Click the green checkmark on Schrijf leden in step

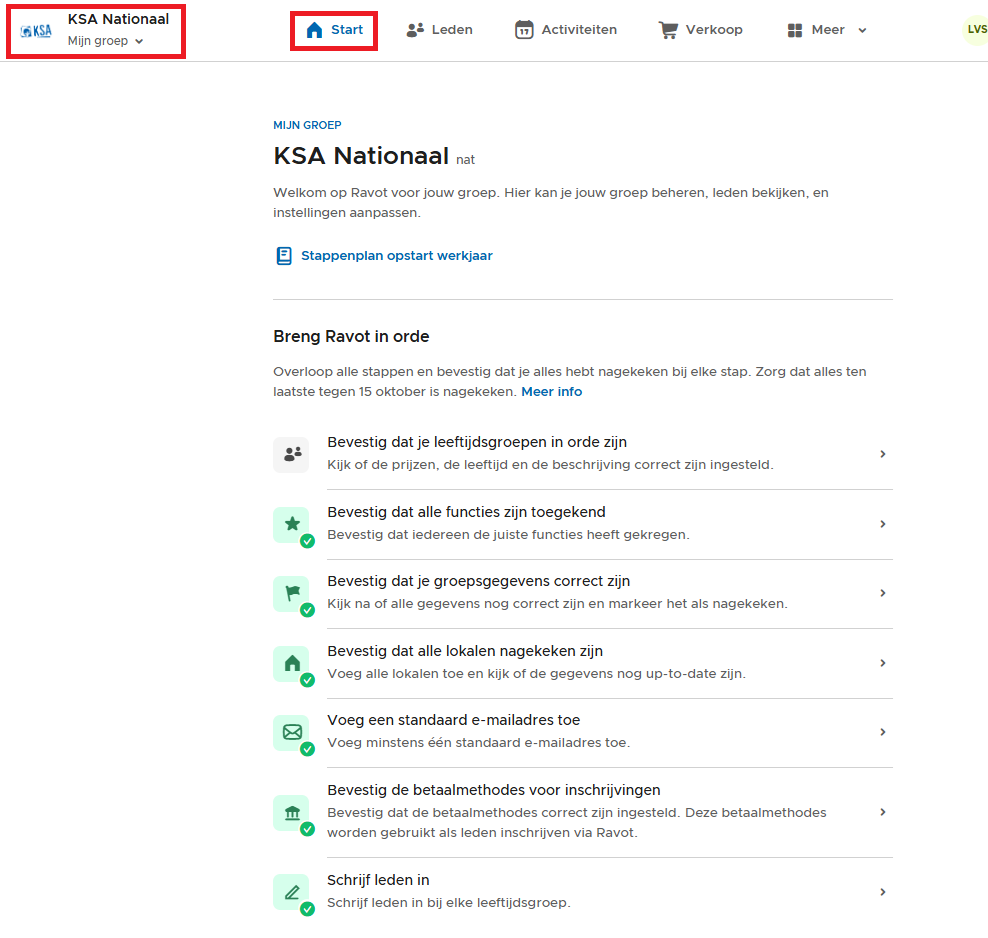(307, 910)
